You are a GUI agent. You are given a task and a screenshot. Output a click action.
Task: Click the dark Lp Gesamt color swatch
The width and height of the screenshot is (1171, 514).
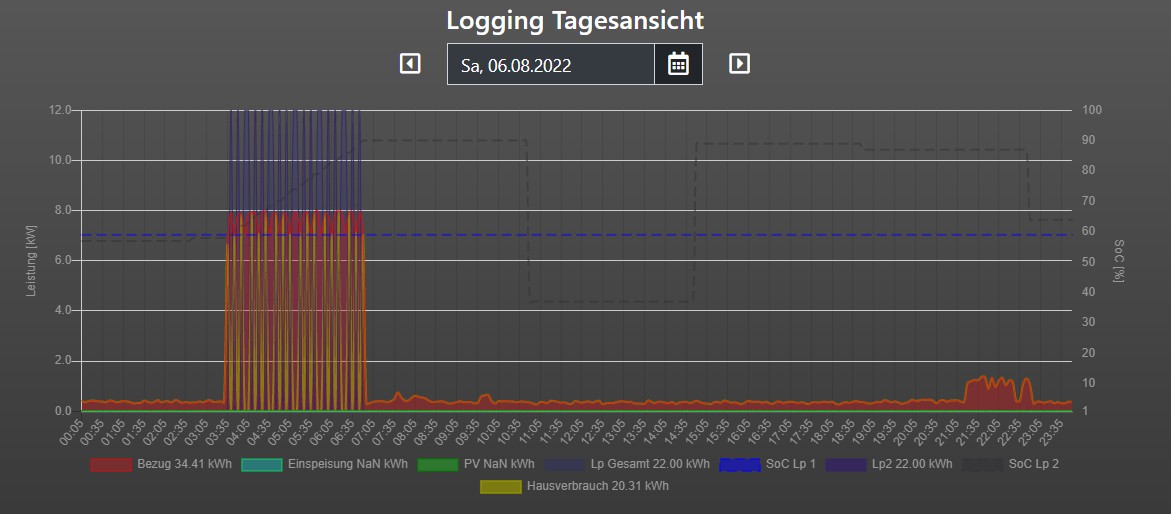(x=564, y=465)
